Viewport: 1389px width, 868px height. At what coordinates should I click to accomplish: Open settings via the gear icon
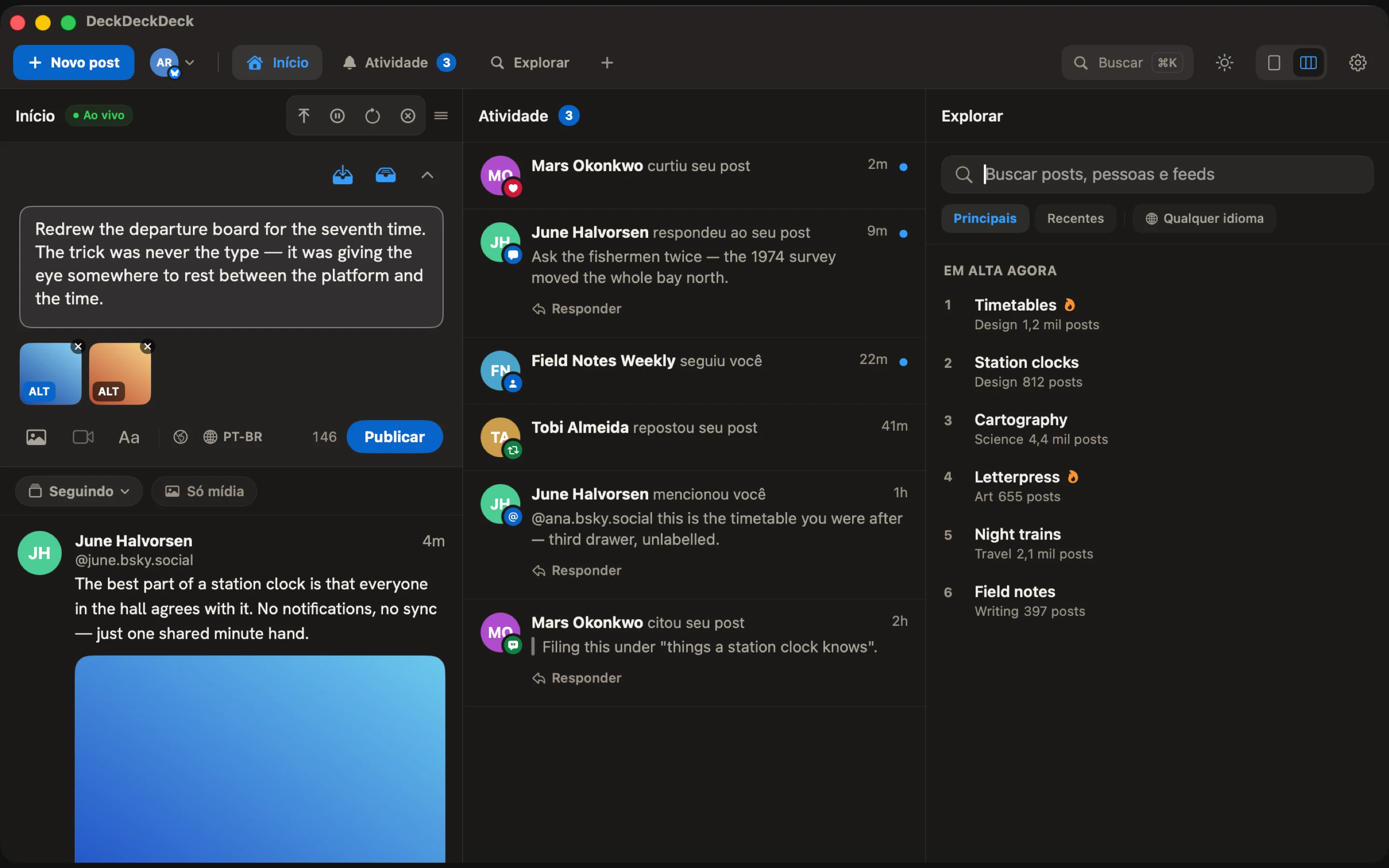1358,63
